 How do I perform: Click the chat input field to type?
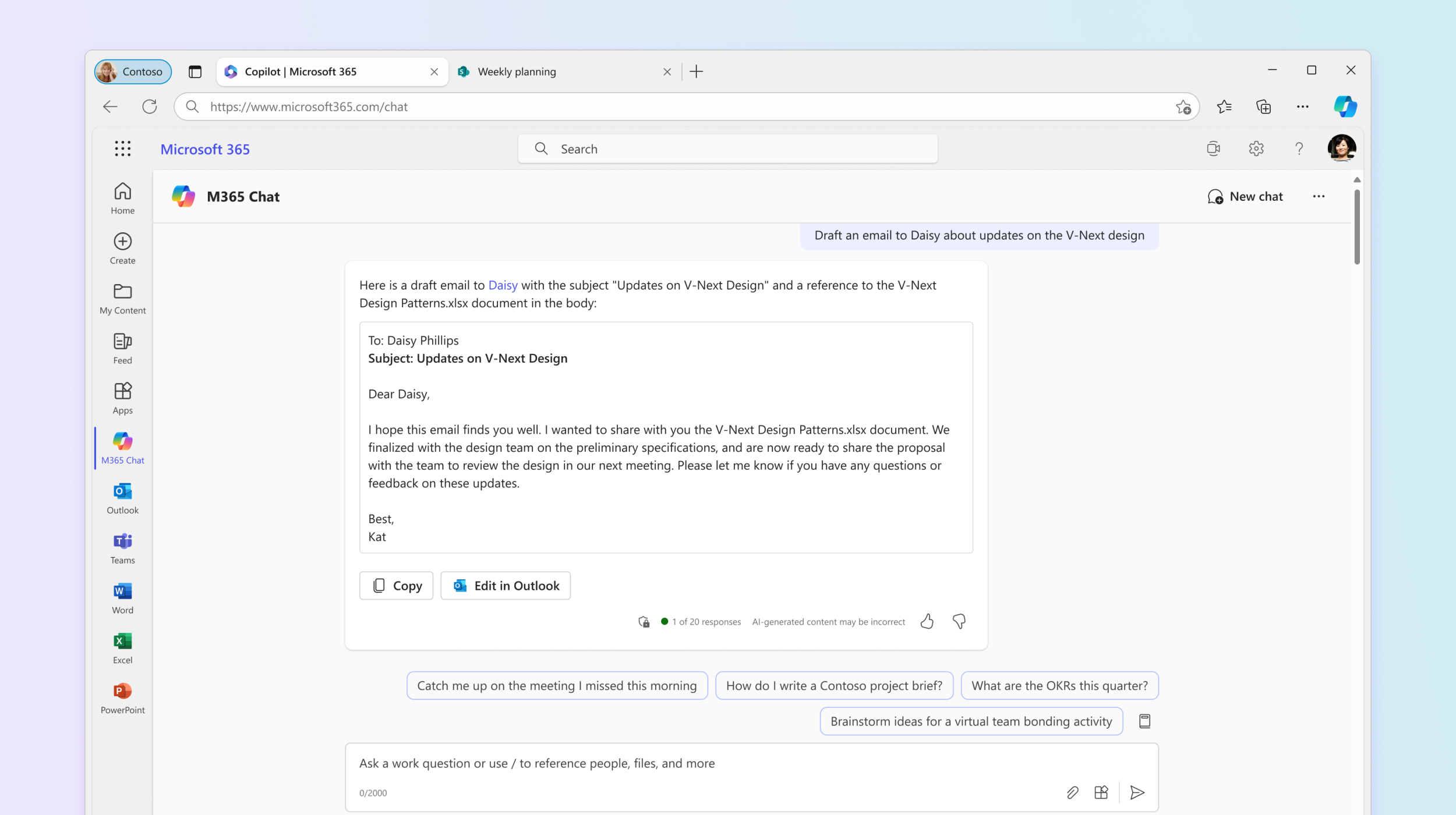(751, 763)
